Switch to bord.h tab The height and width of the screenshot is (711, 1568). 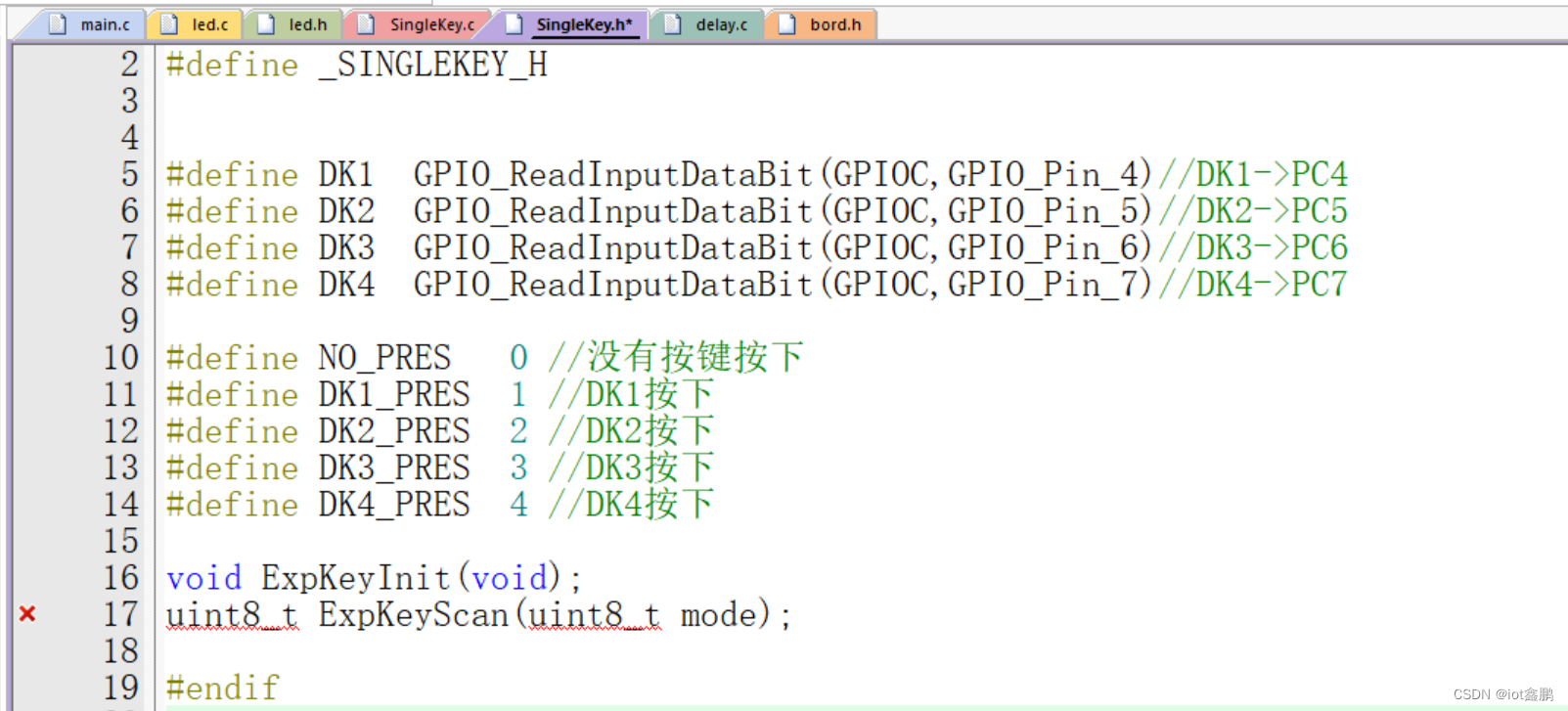click(822, 24)
